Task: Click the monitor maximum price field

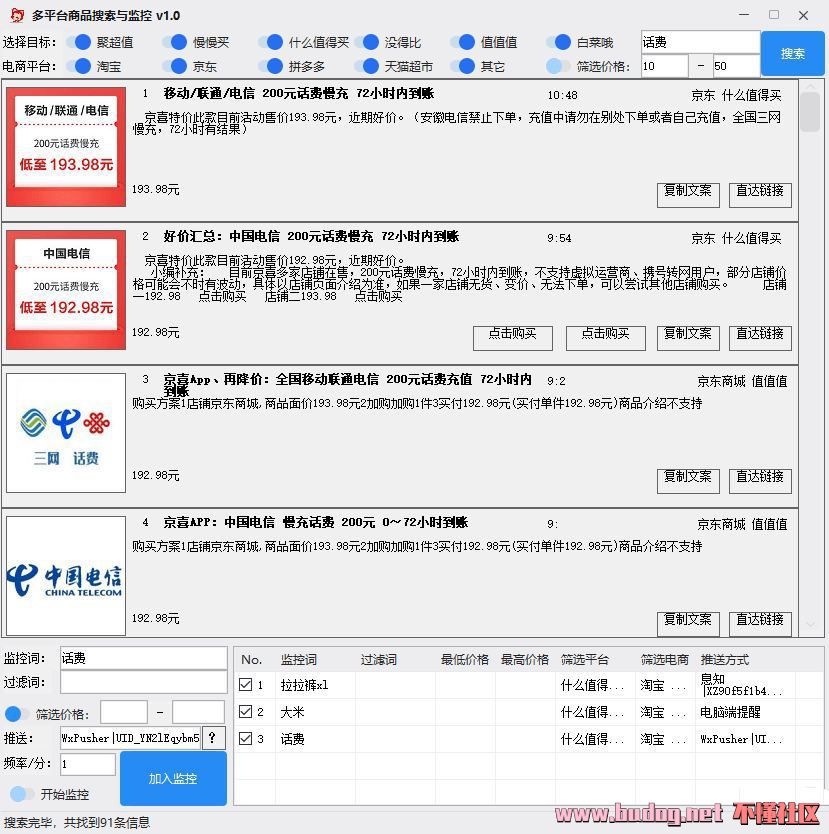Action: 198,712
